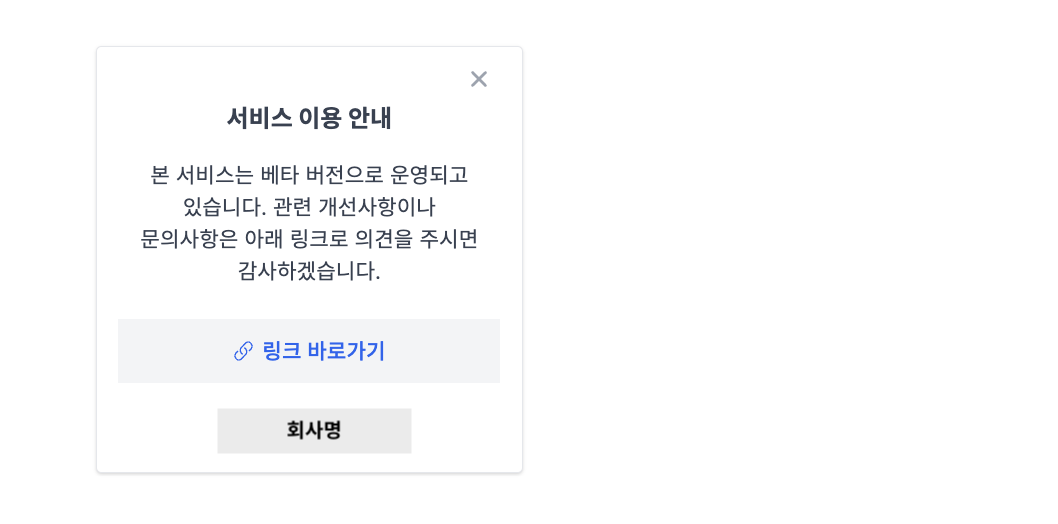
Task: Click the word 안내 in the heading
Action: 370,118
